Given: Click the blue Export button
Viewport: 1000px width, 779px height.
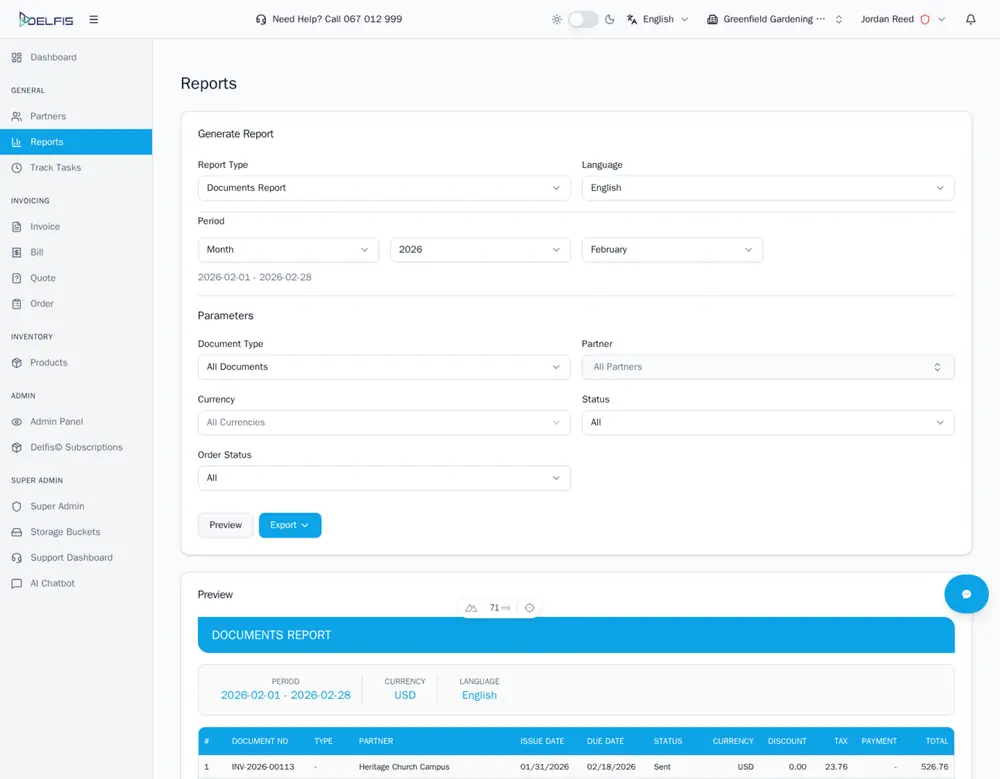Looking at the screenshot, I should click(289, 525).
